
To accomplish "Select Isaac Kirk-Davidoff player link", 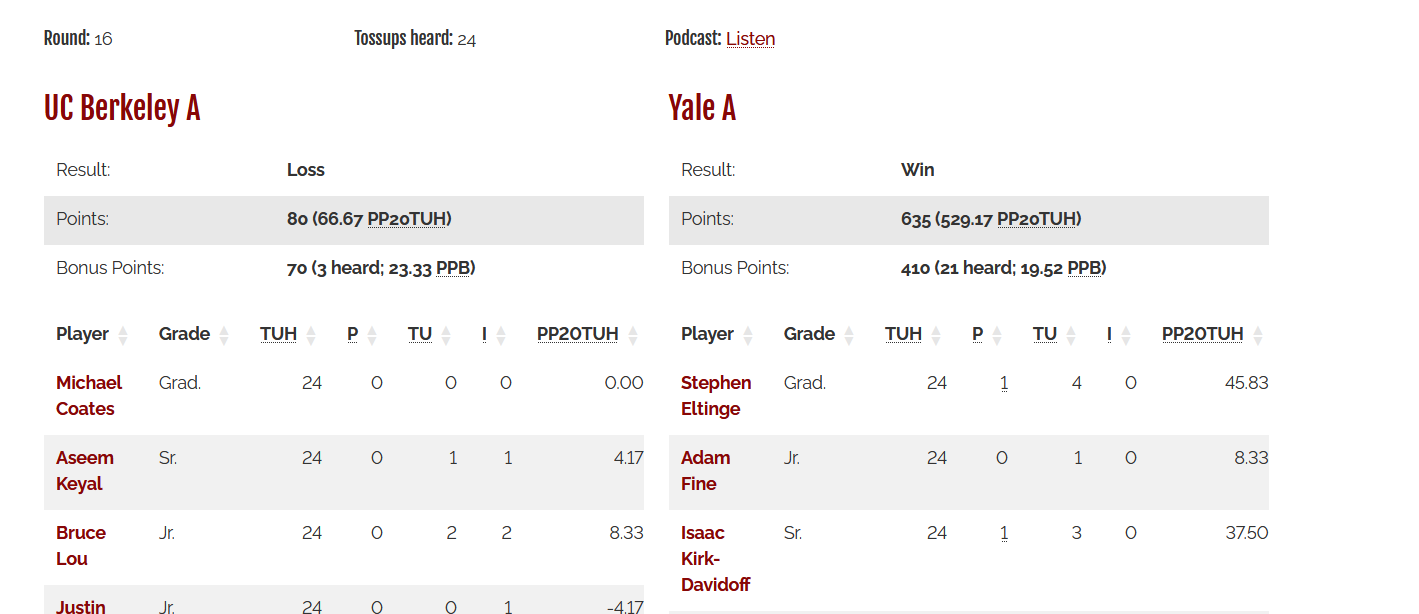I will (714, 558).
